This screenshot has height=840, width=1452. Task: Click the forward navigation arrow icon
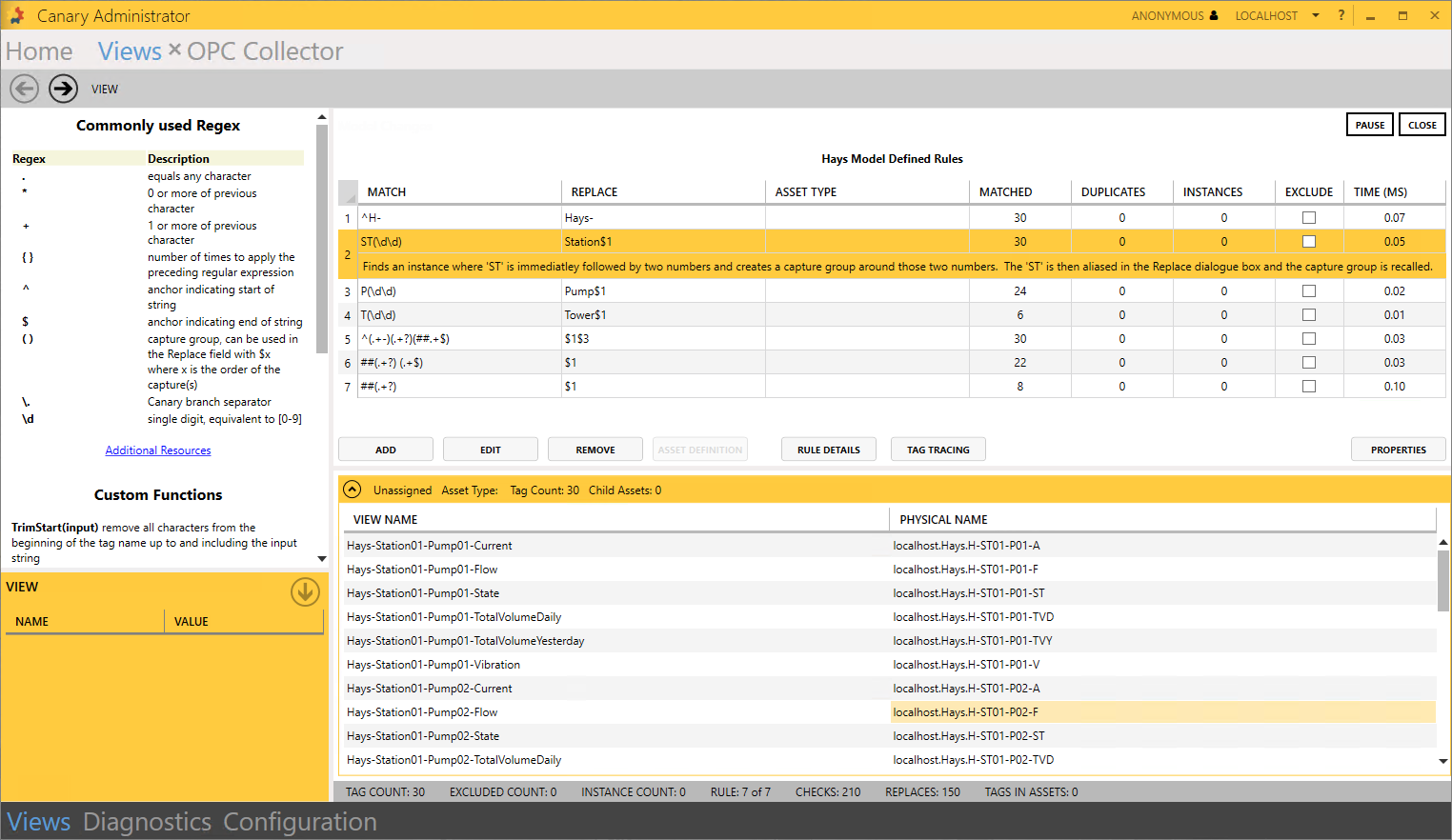(x=64, y=89)
